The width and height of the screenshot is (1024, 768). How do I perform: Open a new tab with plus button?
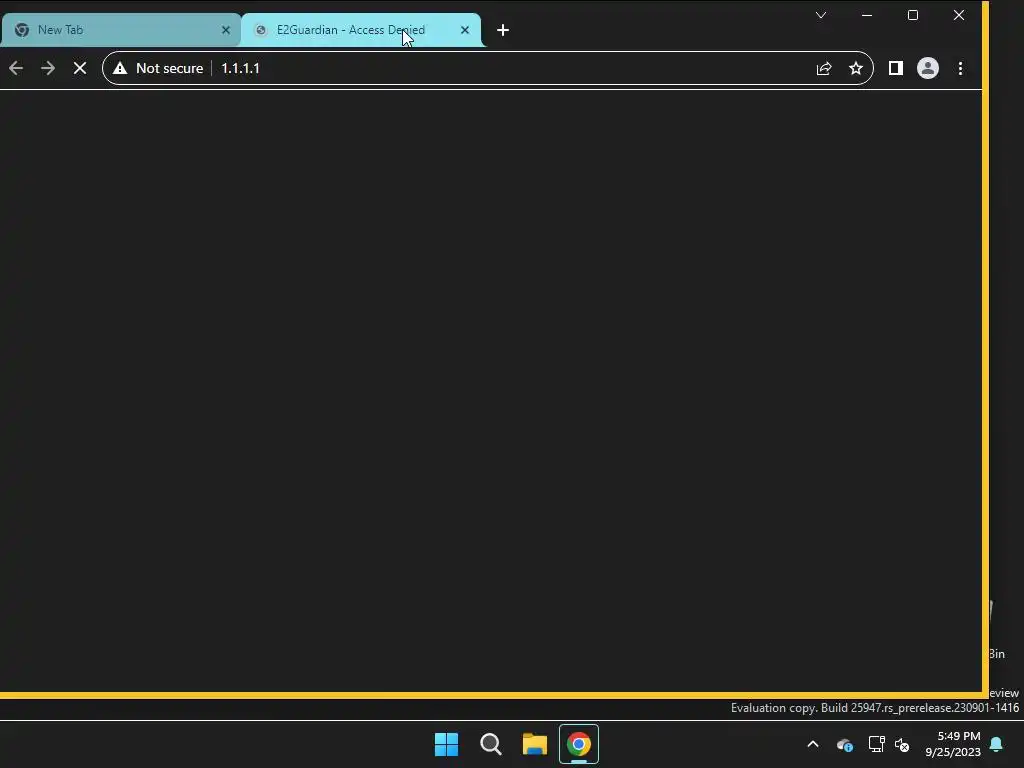[x=503, y=30]
